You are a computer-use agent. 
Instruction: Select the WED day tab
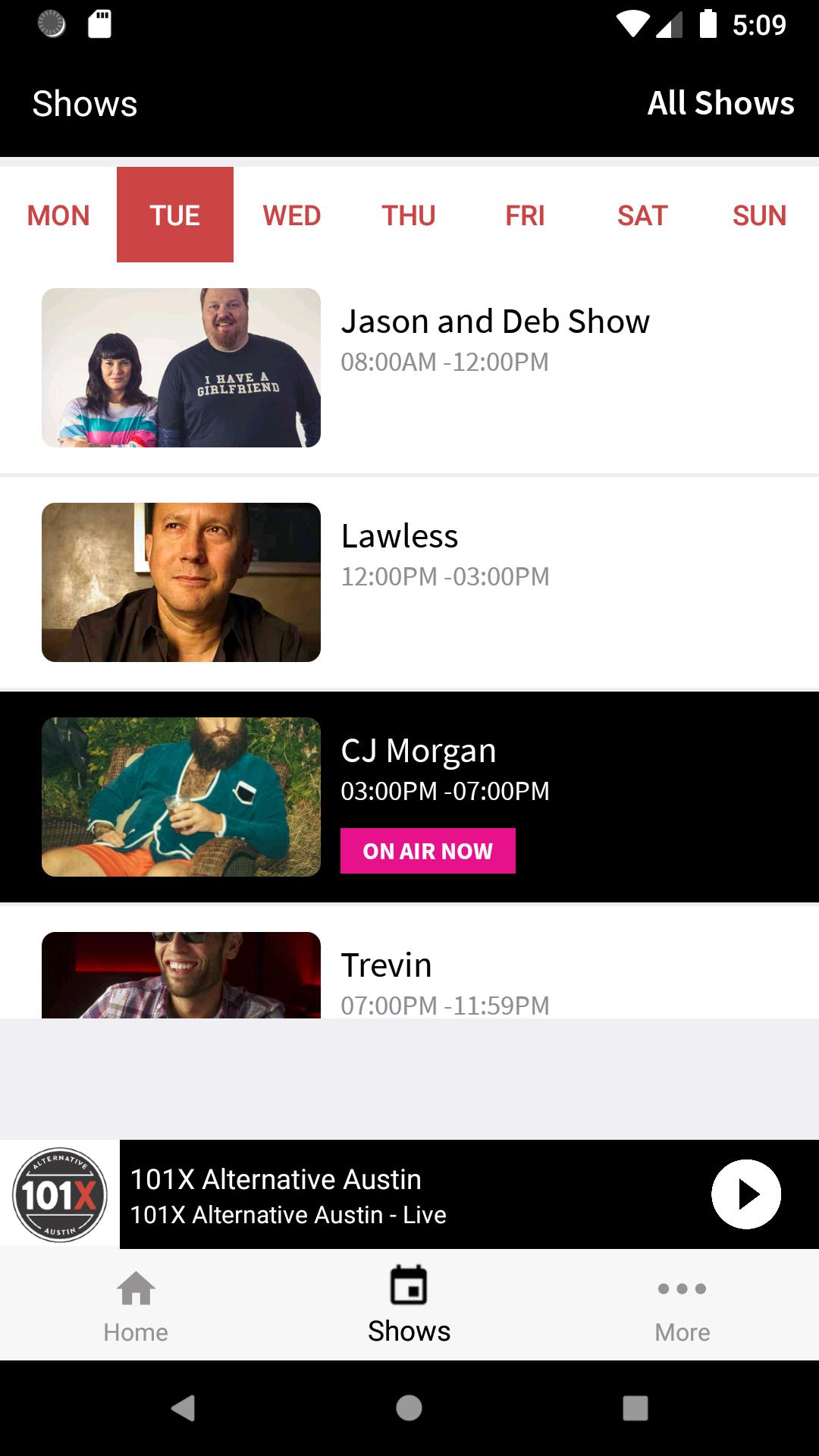pyautogui.click(x=292, y=215)
